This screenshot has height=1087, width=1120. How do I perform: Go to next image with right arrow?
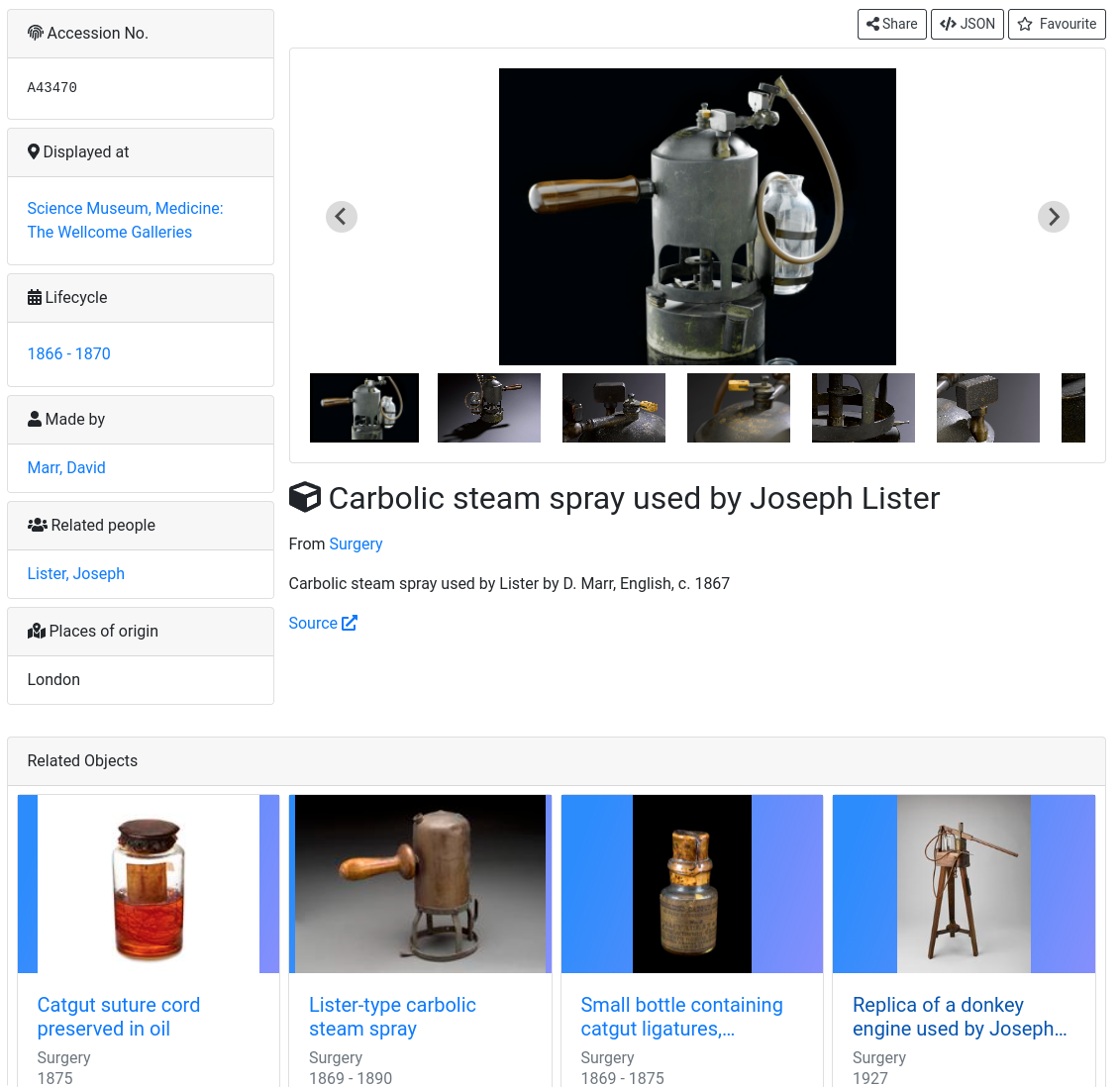point(1054,217)
